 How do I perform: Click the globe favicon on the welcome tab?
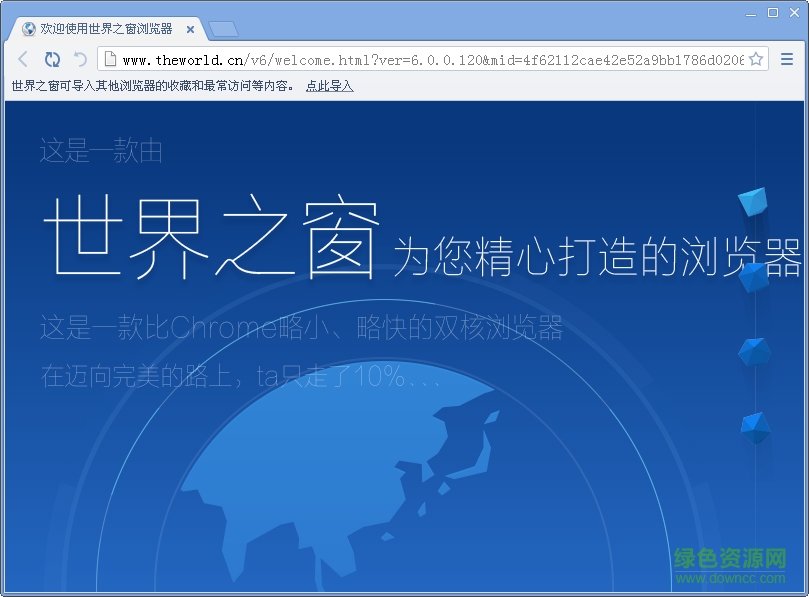(27, 29)
